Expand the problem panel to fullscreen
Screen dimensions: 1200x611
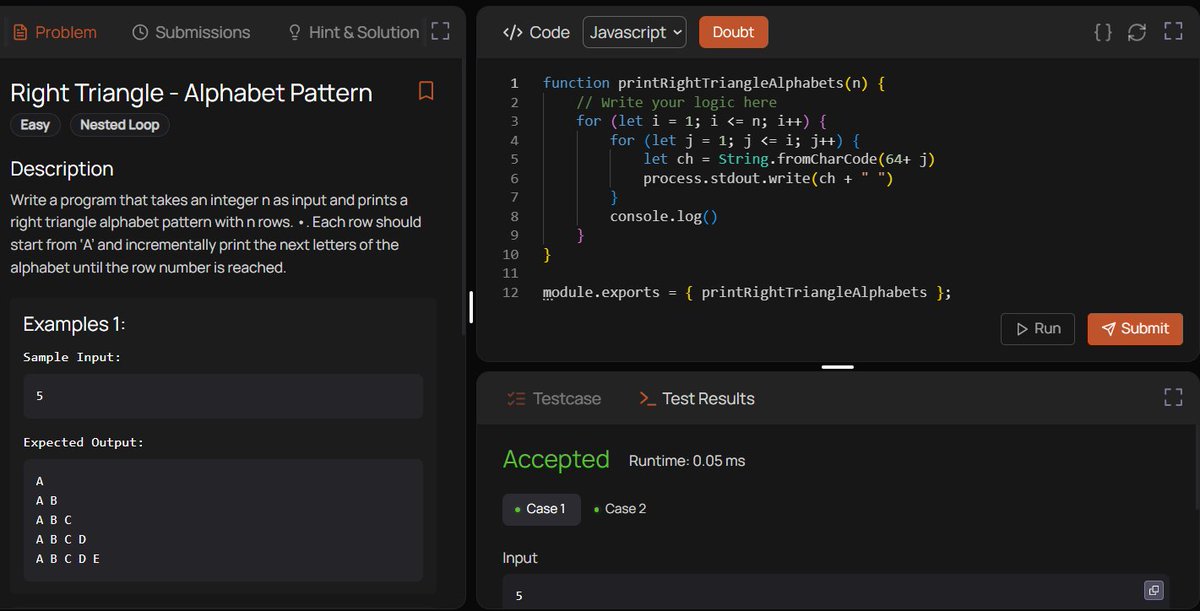click(440, 31)
